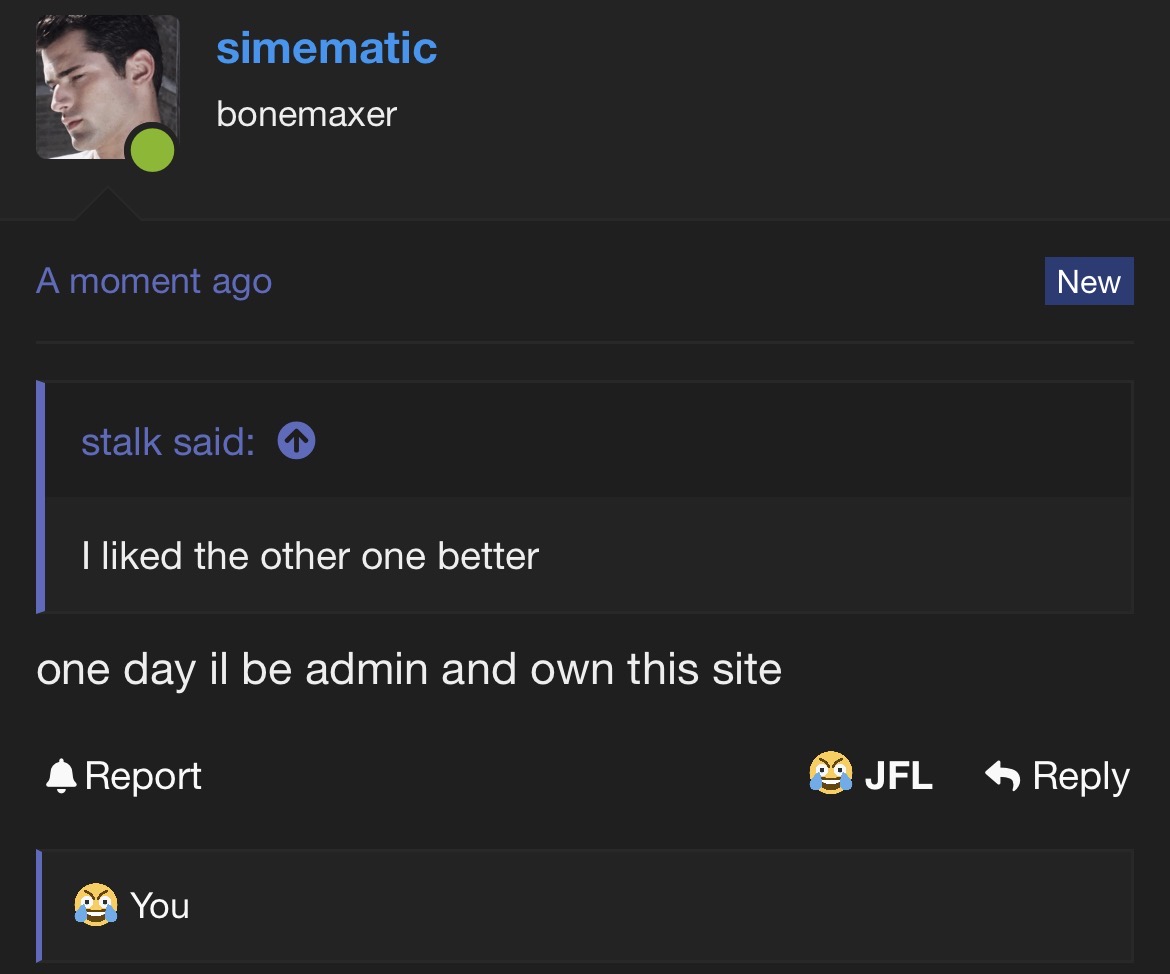Click the New post badge

pos(1089,281)
